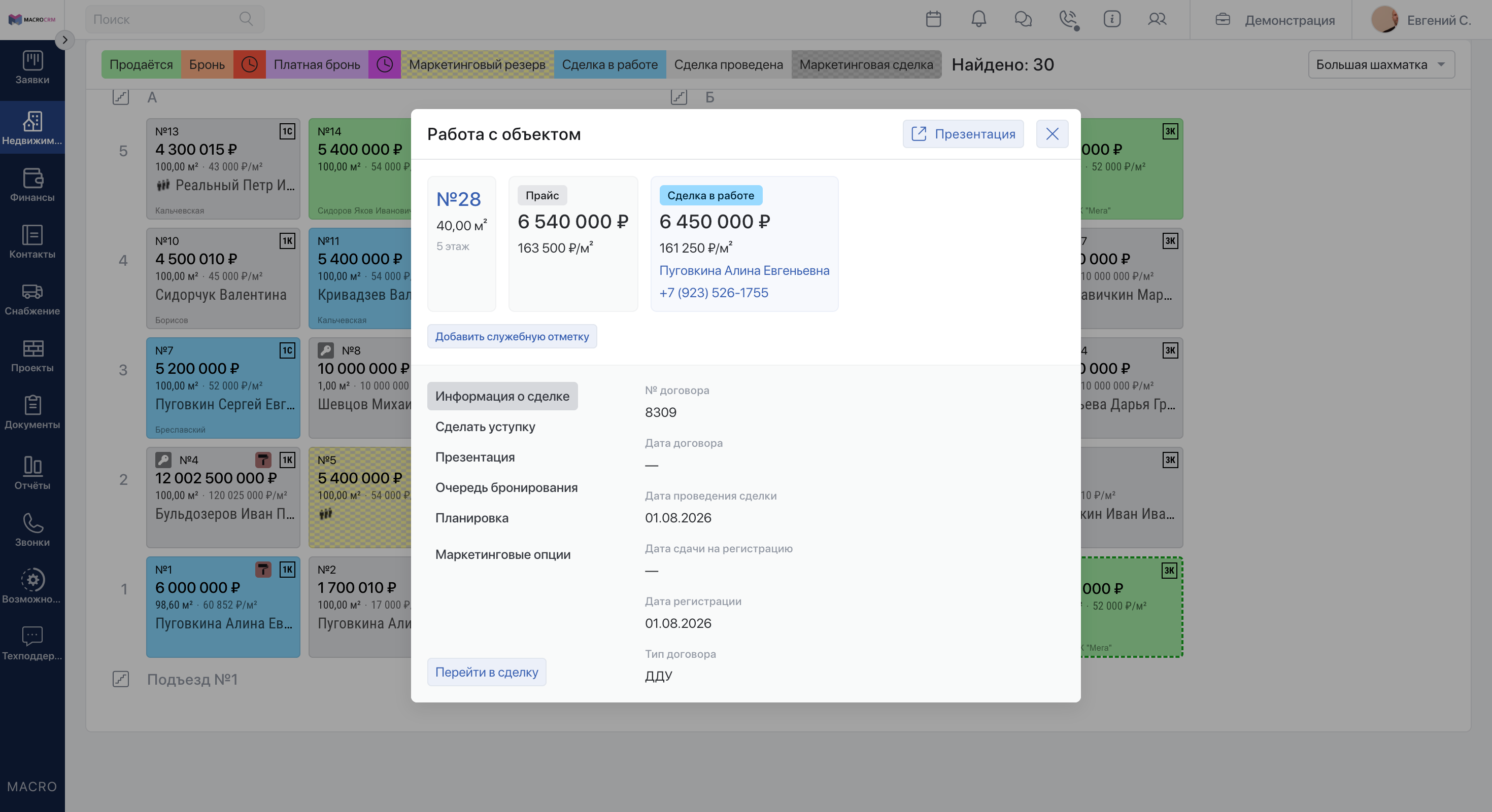This screenshot has width=1492, height=812.
Task: Open notifications bell icon
Action: pos(978,19)
